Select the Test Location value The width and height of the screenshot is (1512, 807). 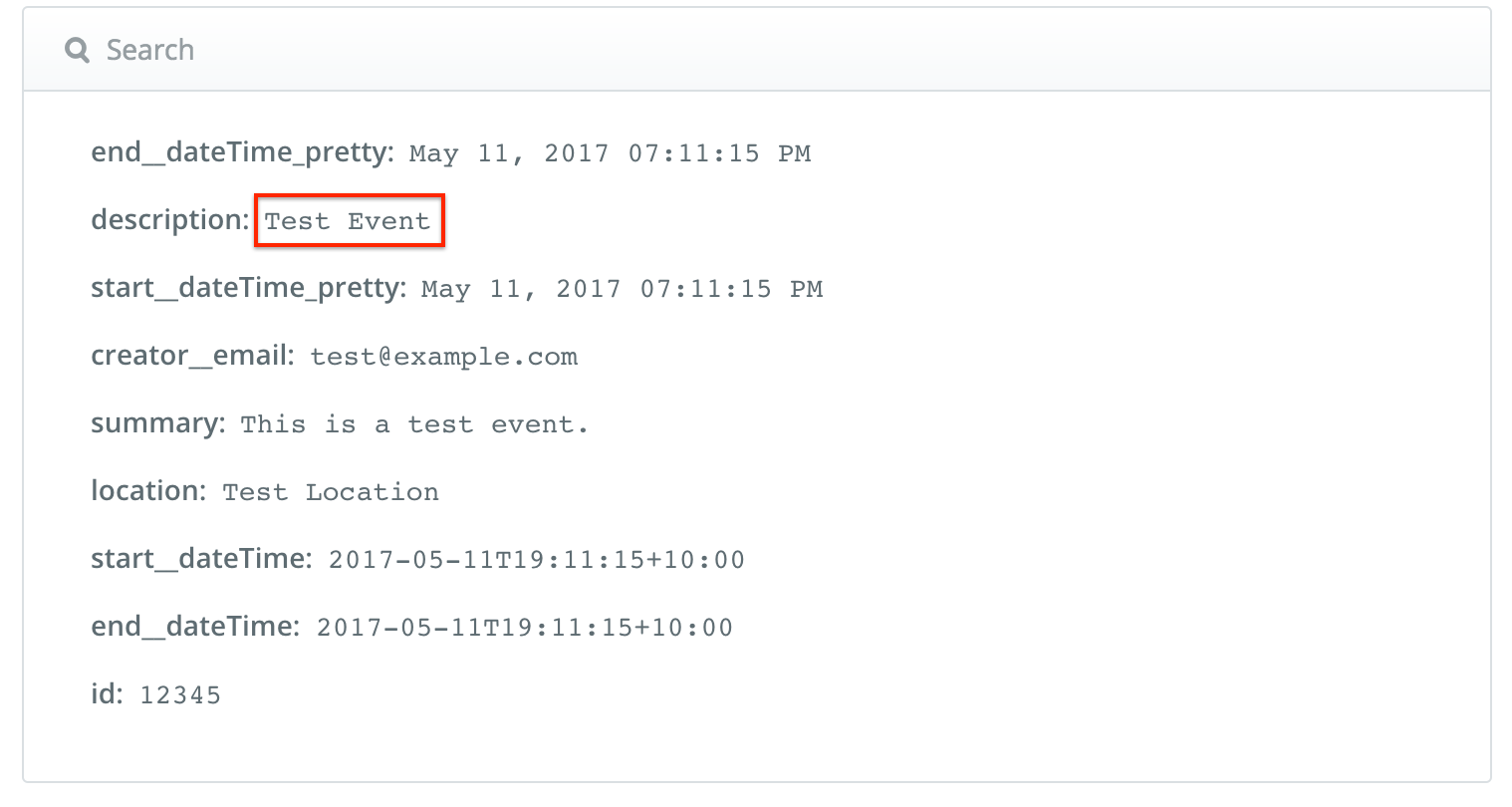click(331, 492)
